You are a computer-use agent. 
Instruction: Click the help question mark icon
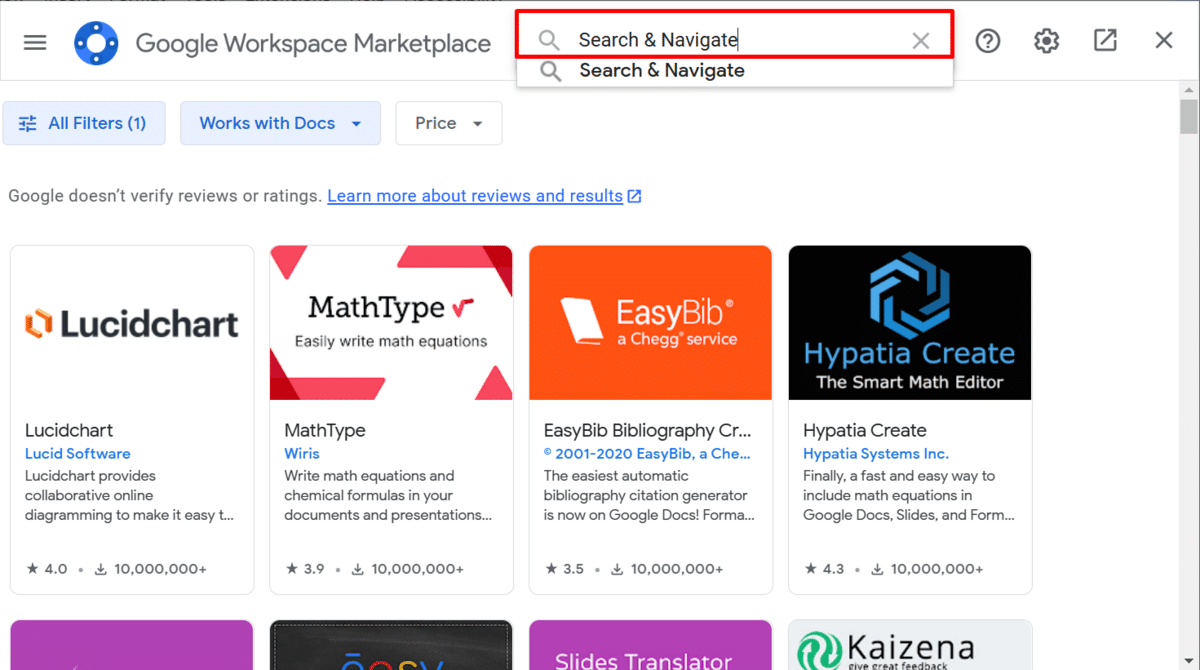pos(988,41)
